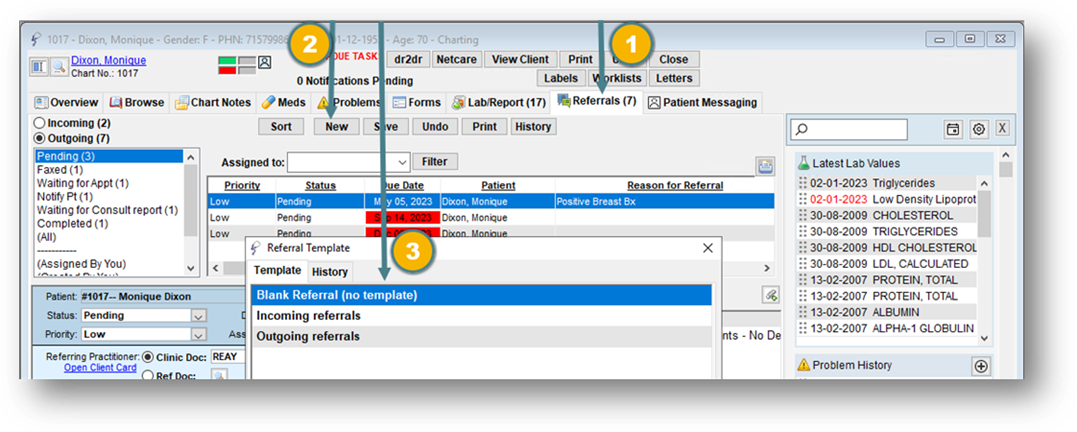
Task: Select Notify Pt (1) status
Action: pos(110,197)
